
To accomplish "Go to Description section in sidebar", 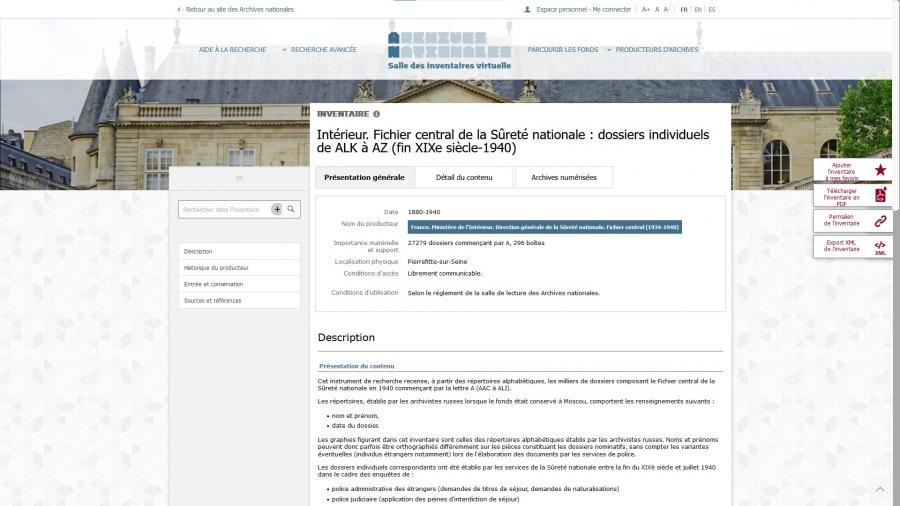I will [x=239, y=251].
